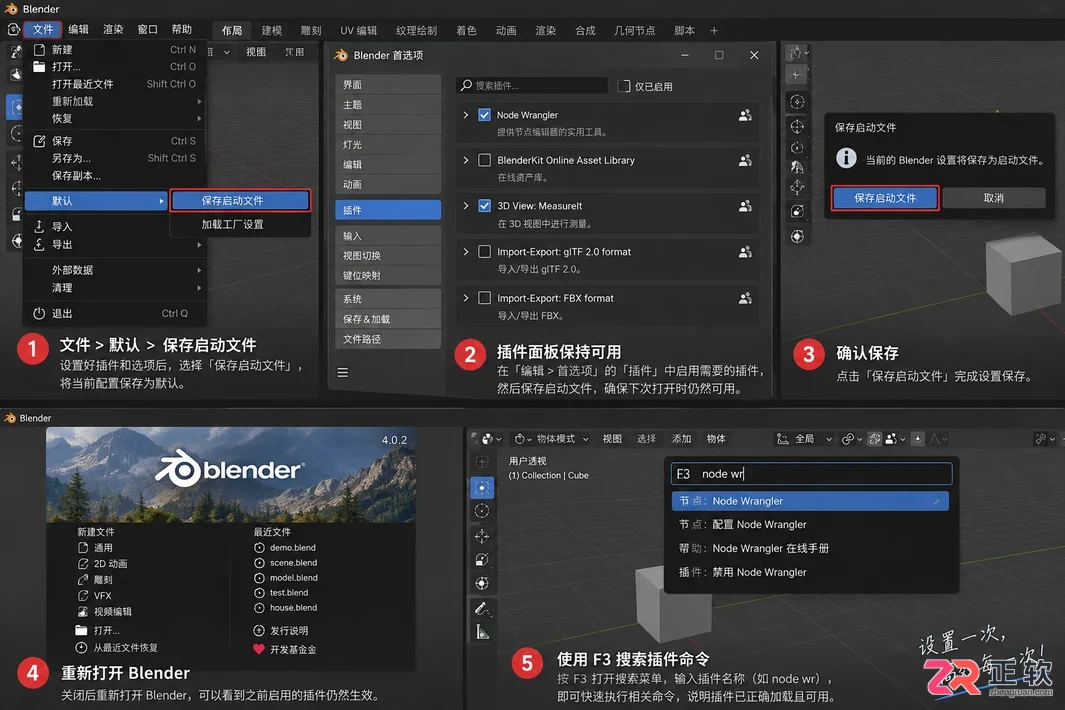The image size is (1065, 710).
Task: Expand the FBX format add-on details
Action: tap(466, 298)
